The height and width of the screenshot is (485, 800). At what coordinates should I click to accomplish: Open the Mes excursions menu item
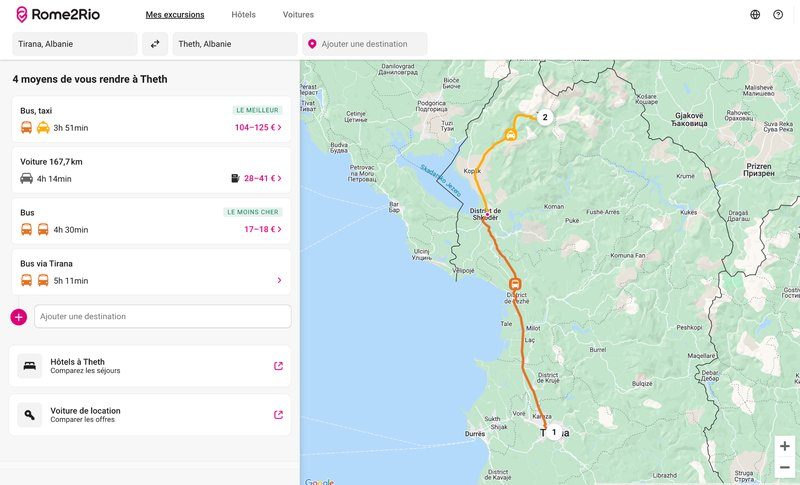pyautogui.click(x=175, y=15)
